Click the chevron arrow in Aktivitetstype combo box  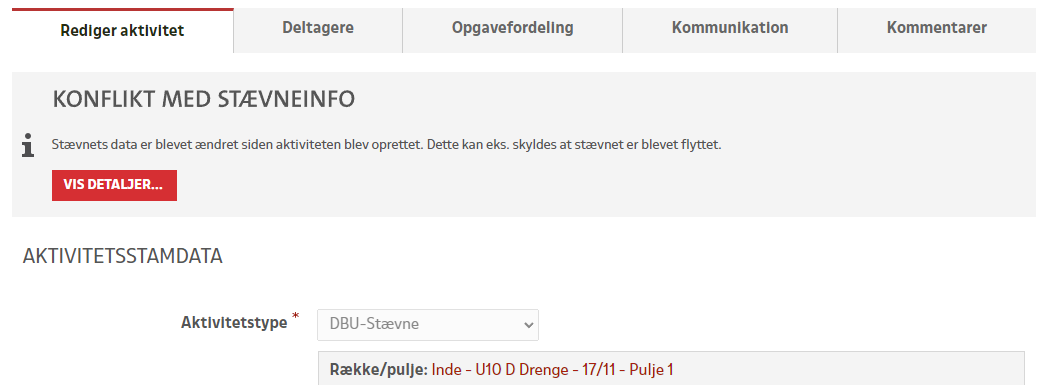coord(528,326)
